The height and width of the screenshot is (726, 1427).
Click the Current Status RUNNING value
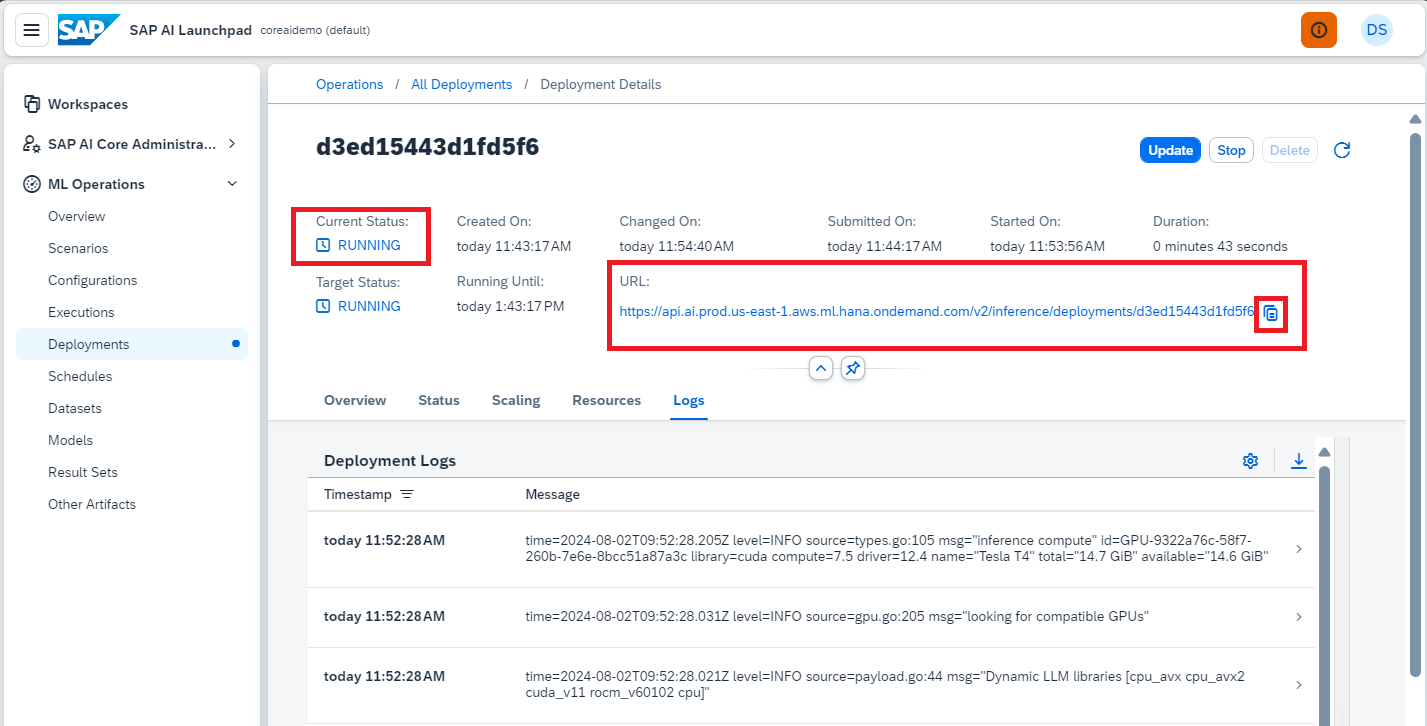(358, 245)
